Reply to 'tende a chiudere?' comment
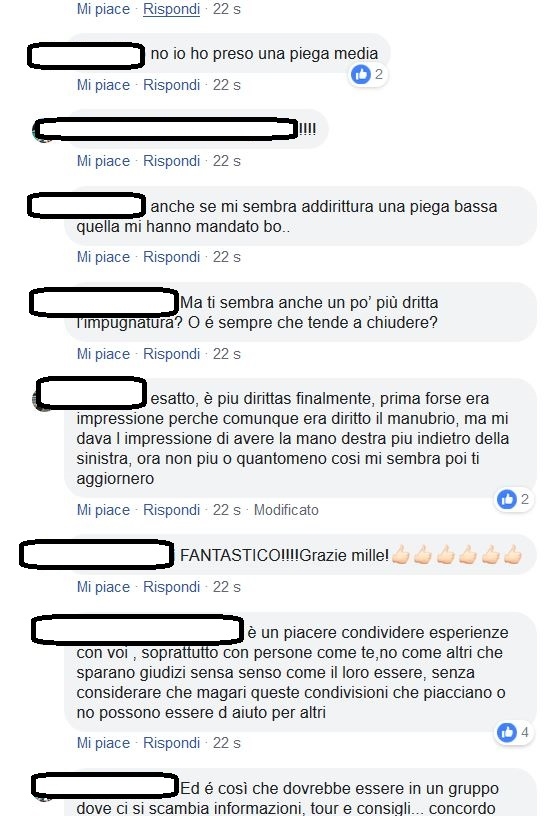 click(171, 354)
